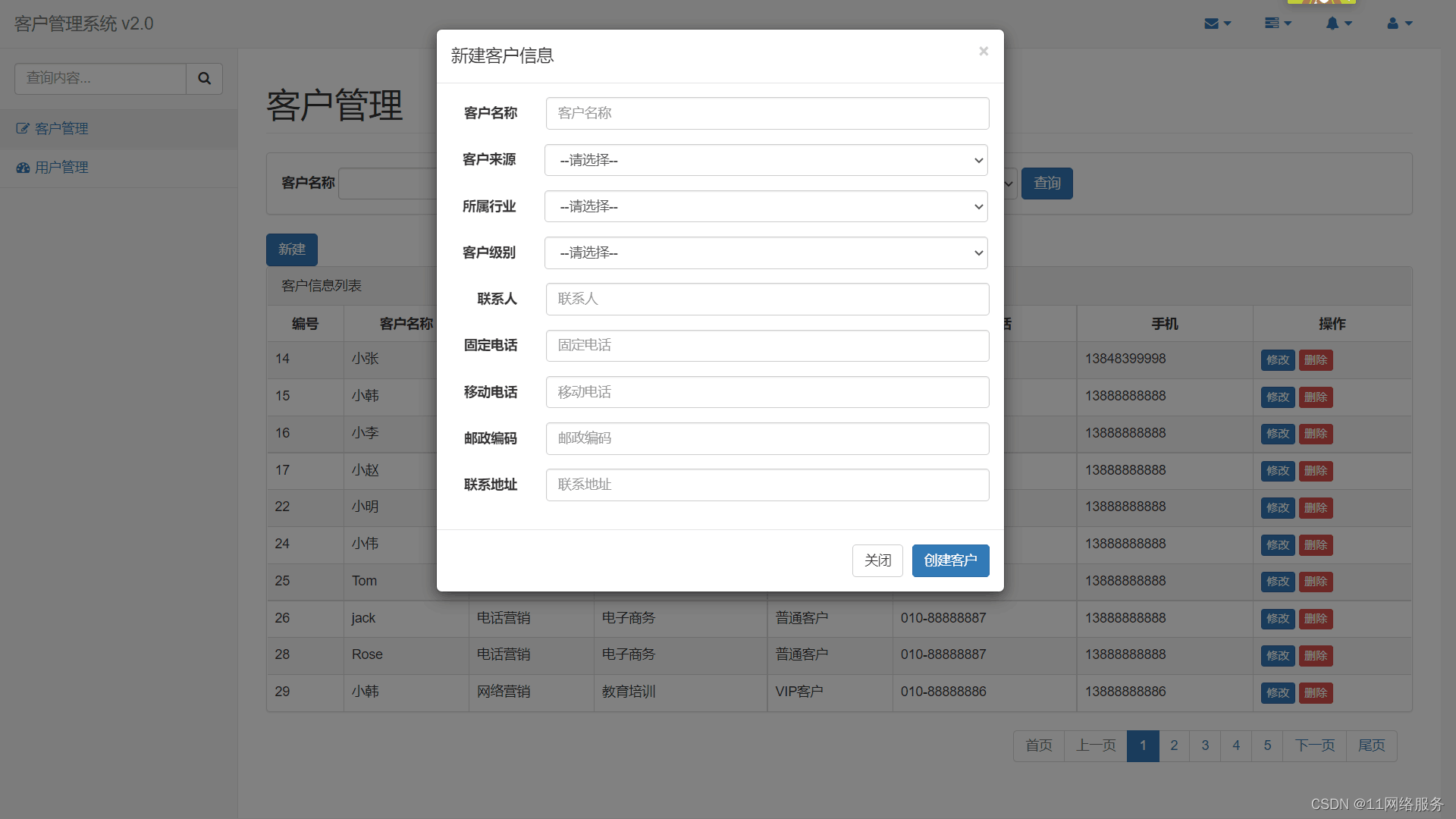
Task: Open the user account dropdown arrow
Action: pyautogui.click(x=1407, y=23)
